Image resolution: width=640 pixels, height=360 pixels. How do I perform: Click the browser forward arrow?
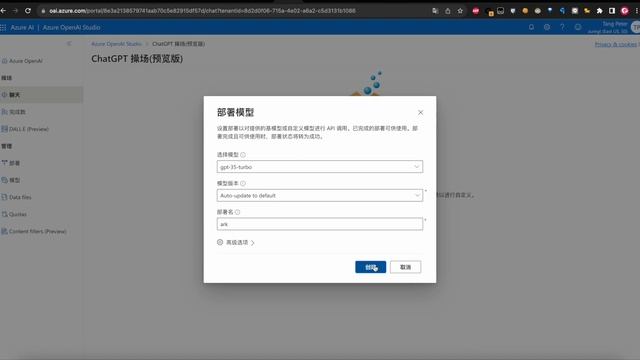[15, 11]
